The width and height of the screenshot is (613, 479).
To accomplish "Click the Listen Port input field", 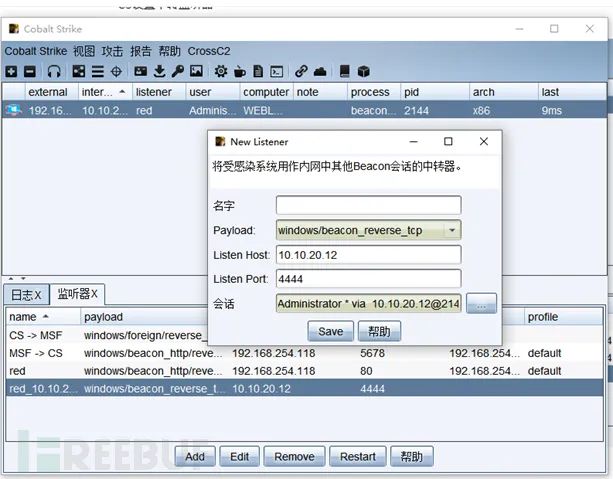I will [368, 279].
